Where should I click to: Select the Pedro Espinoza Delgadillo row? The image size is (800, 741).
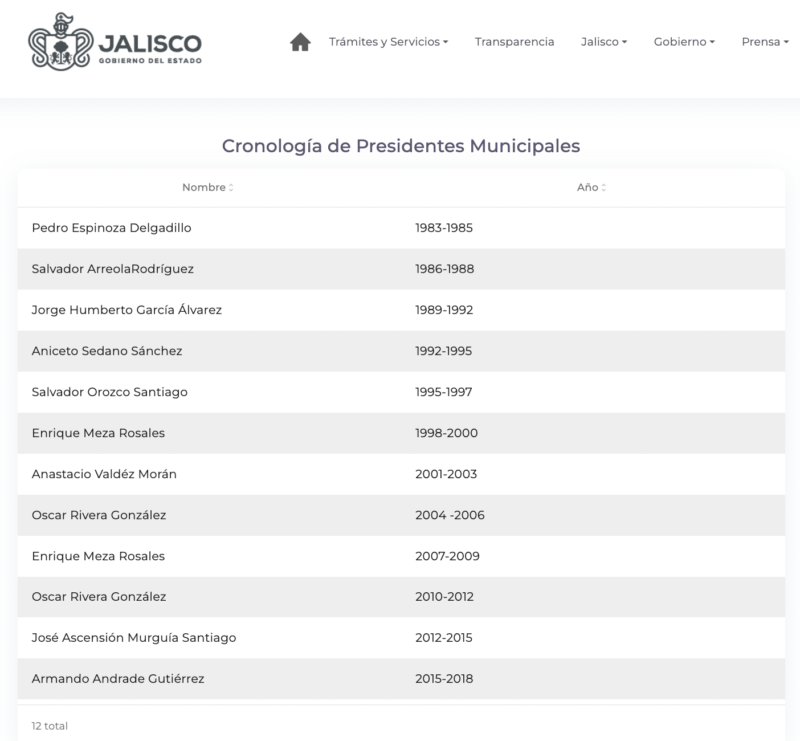coord(111,228)
